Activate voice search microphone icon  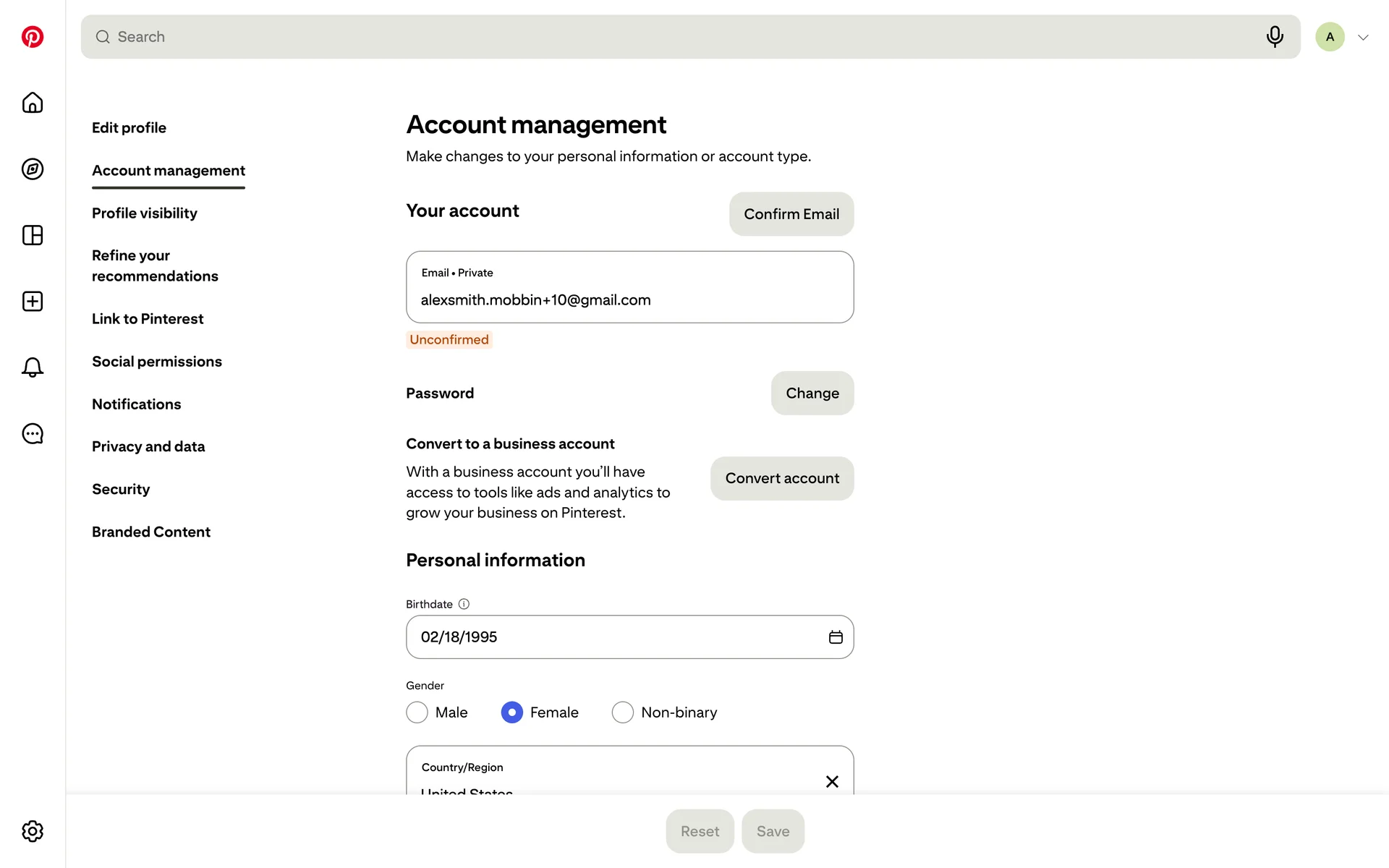[x=1275, y=37]
